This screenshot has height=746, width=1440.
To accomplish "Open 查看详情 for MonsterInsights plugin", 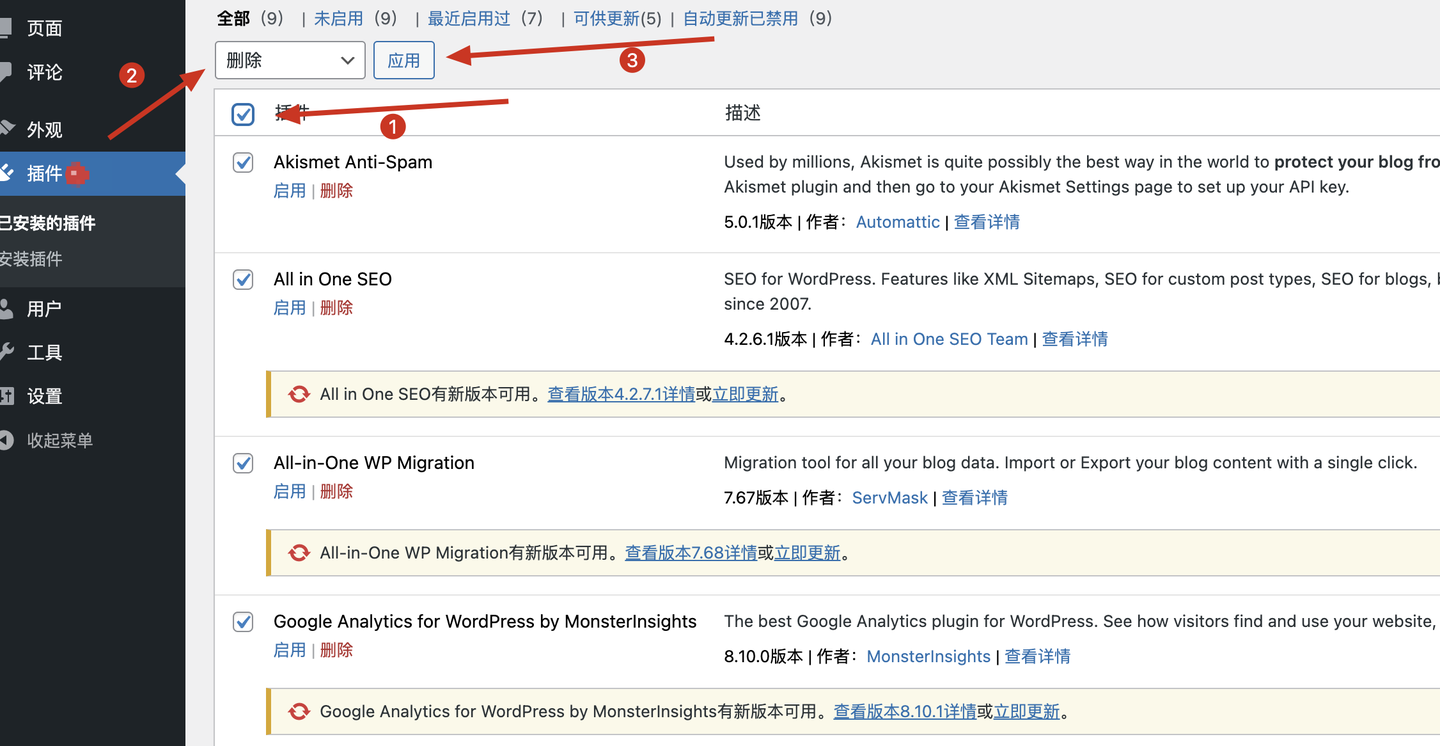I will pos(1038,656).
